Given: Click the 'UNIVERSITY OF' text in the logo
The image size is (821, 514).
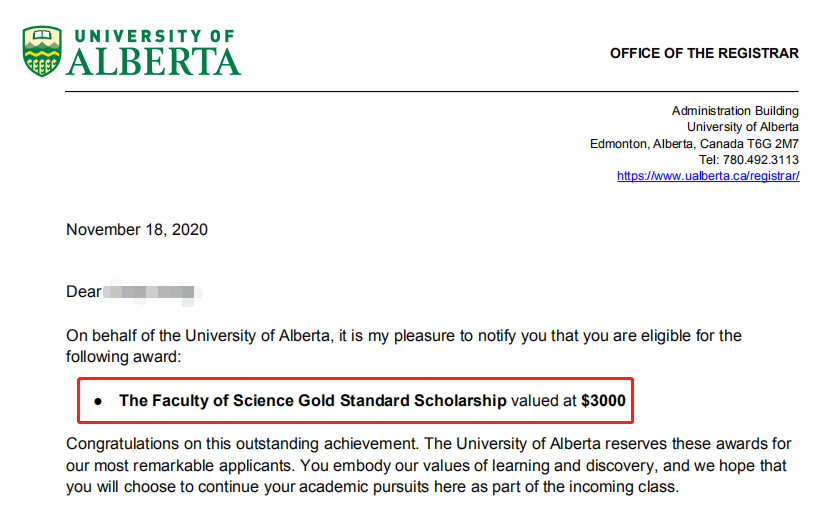Looking at the screenshot, I should [x=151, y=36].
